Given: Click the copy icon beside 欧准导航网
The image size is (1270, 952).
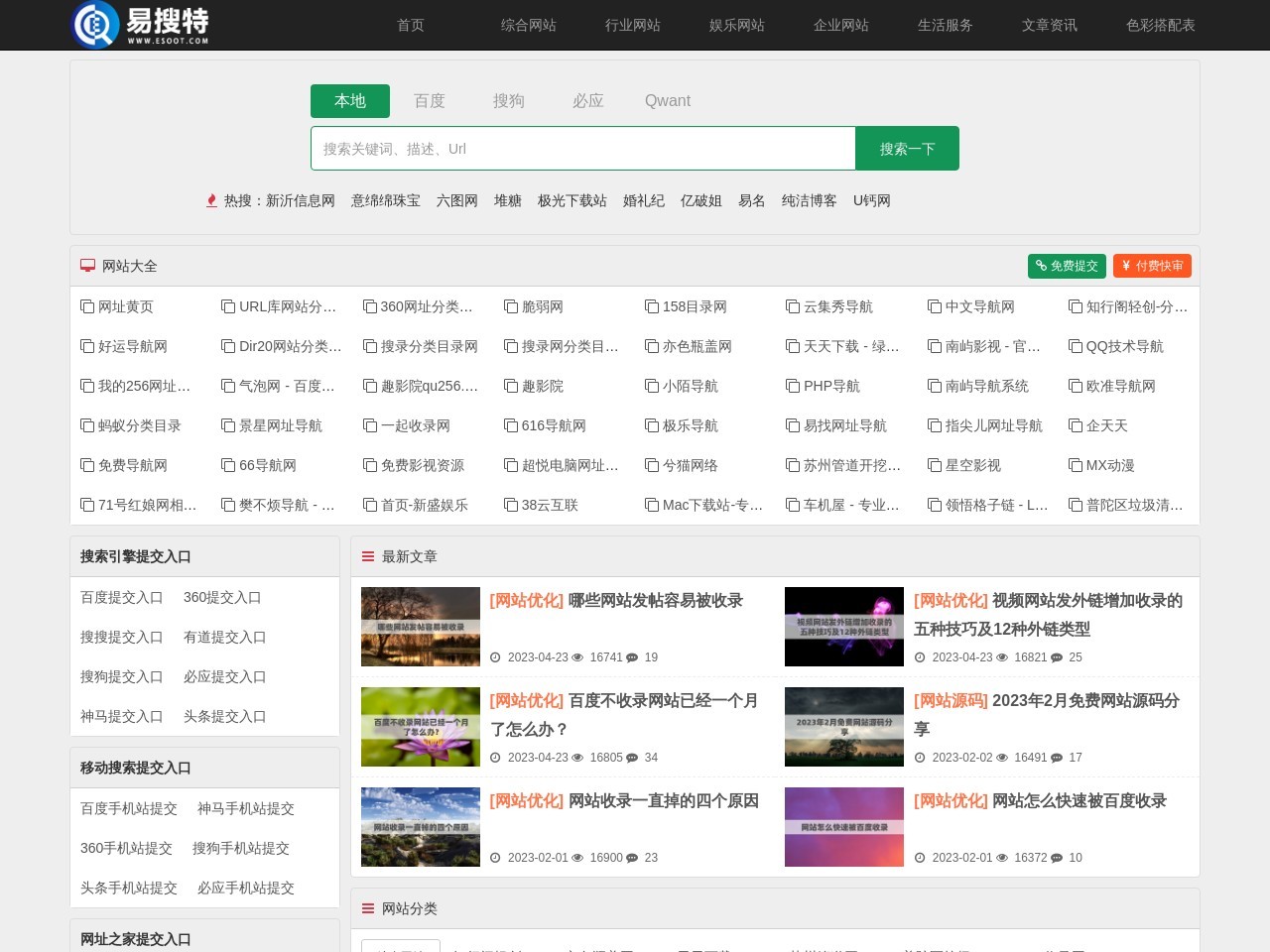Looking at the screenshot, I should [x=1076, y=386].
